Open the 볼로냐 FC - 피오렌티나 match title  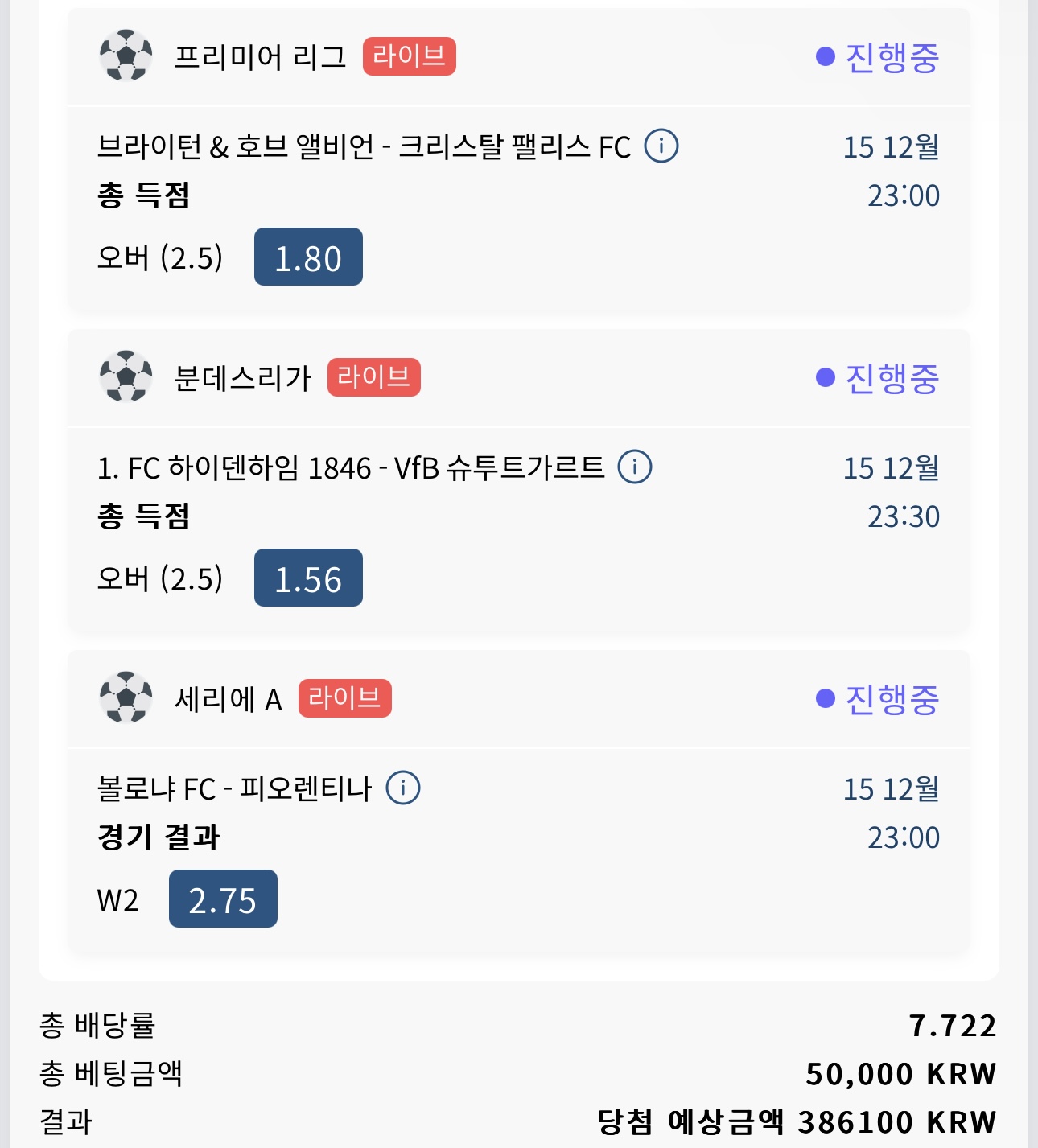click(x=234, y=788)
